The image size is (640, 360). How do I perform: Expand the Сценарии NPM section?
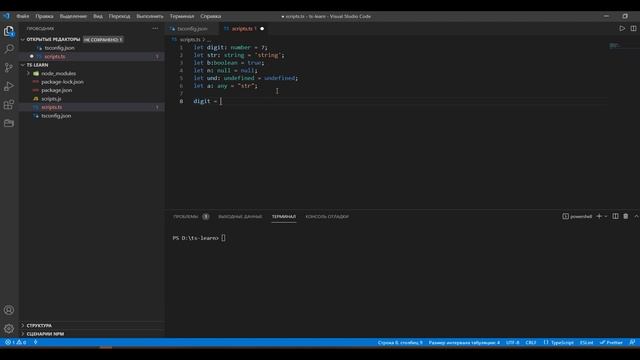tap(45, 334)
